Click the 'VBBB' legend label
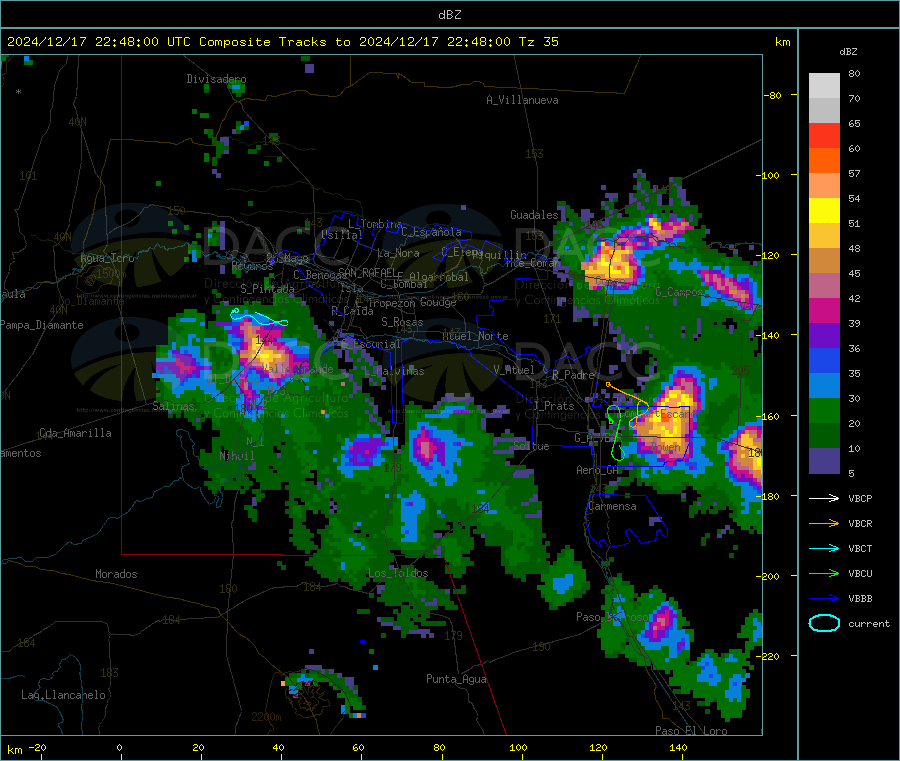The width and height of the screenshot is (900, 761). [860, 598]
